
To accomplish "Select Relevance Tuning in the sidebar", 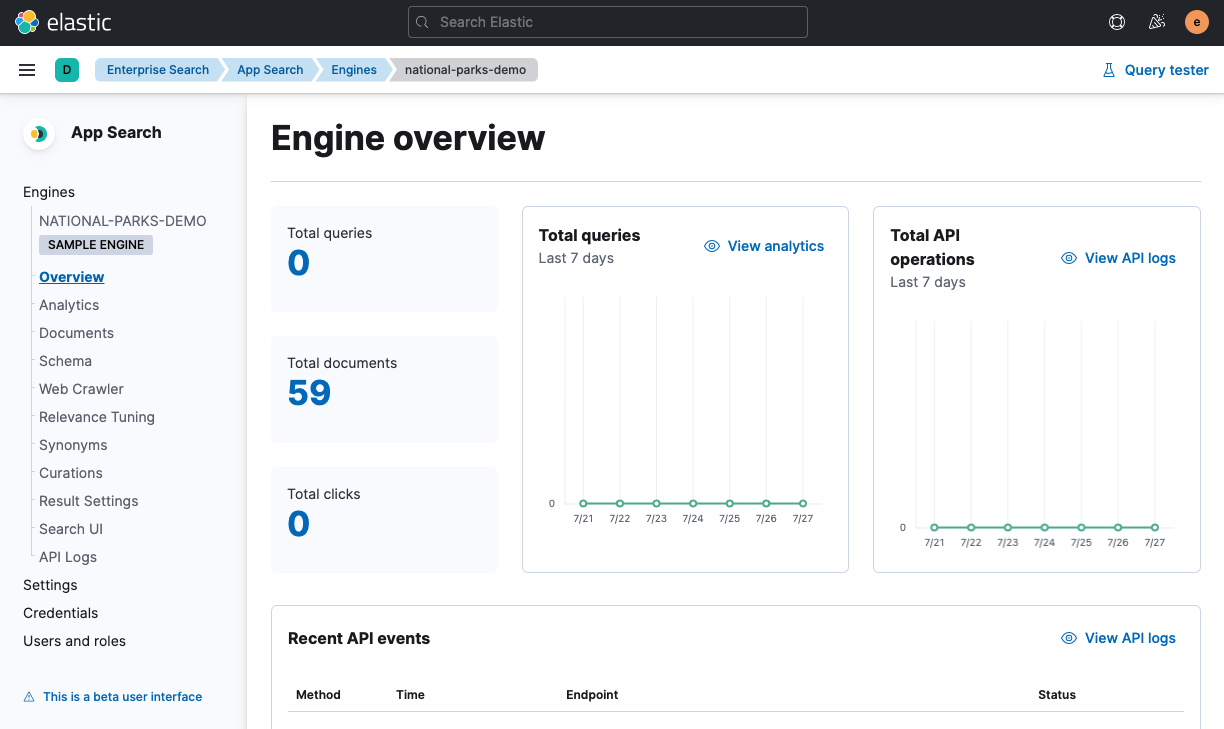I will point(96,417).
